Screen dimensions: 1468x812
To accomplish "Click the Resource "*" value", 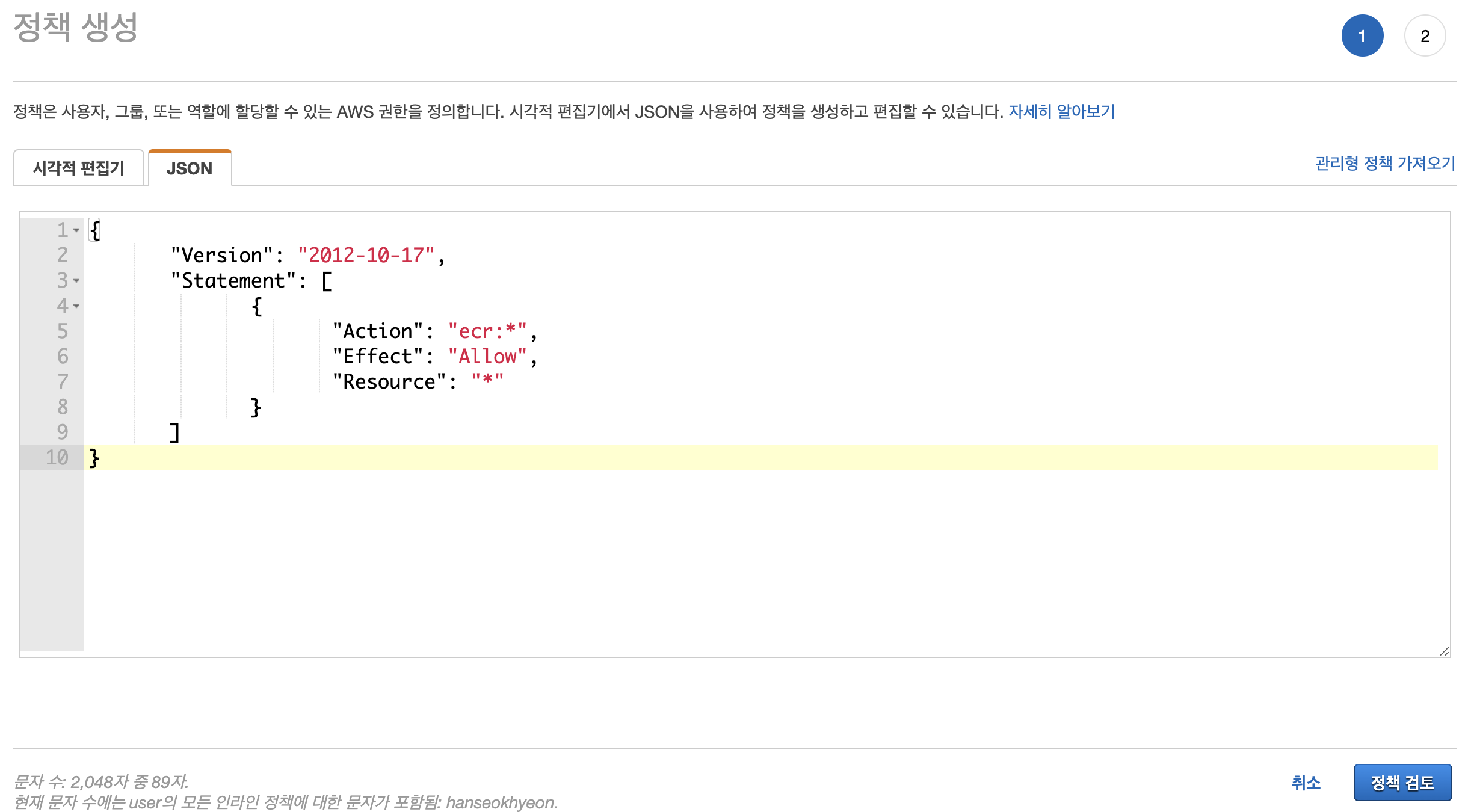I will click(487, 382).
